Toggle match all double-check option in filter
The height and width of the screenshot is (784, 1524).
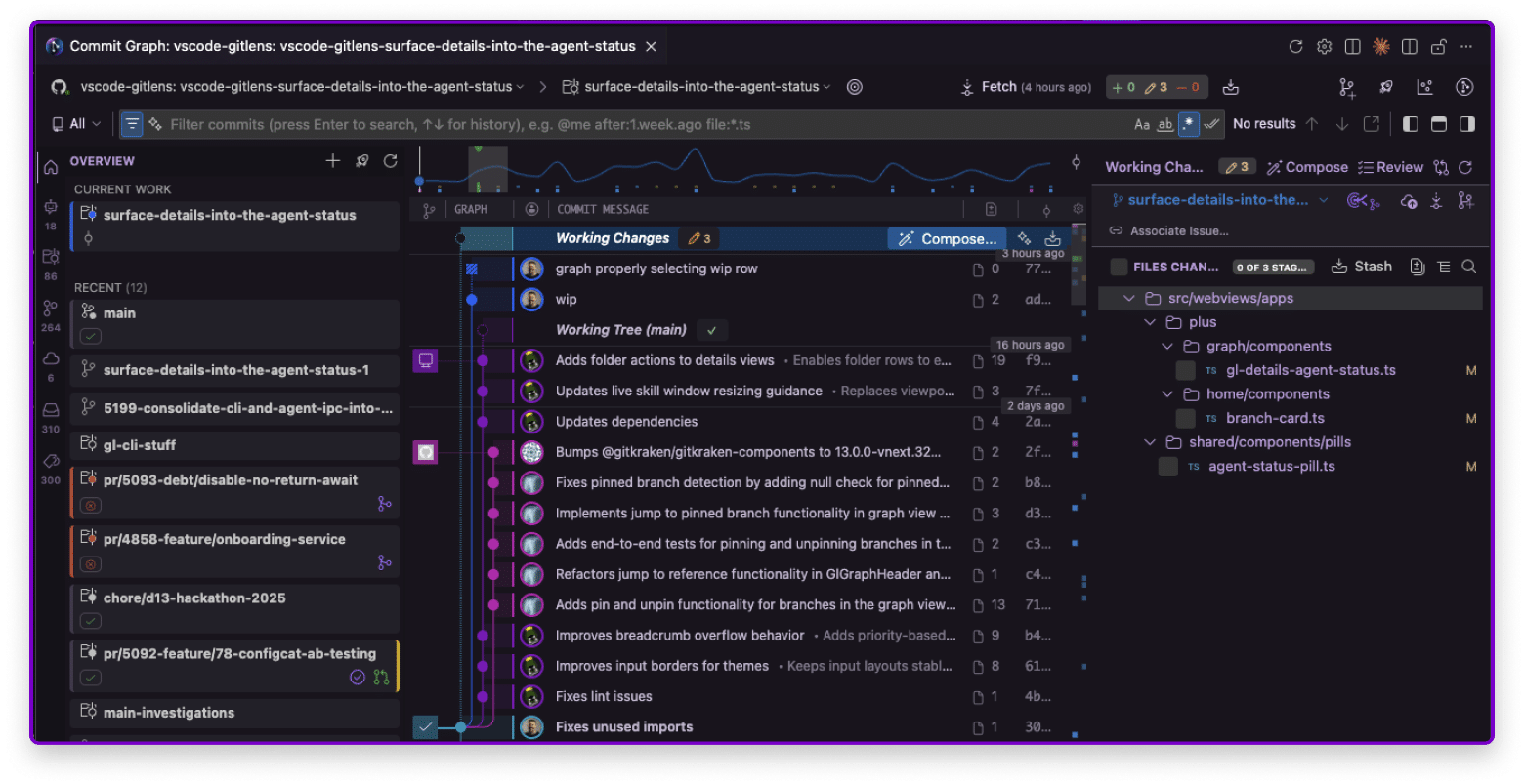(1212, 124)
